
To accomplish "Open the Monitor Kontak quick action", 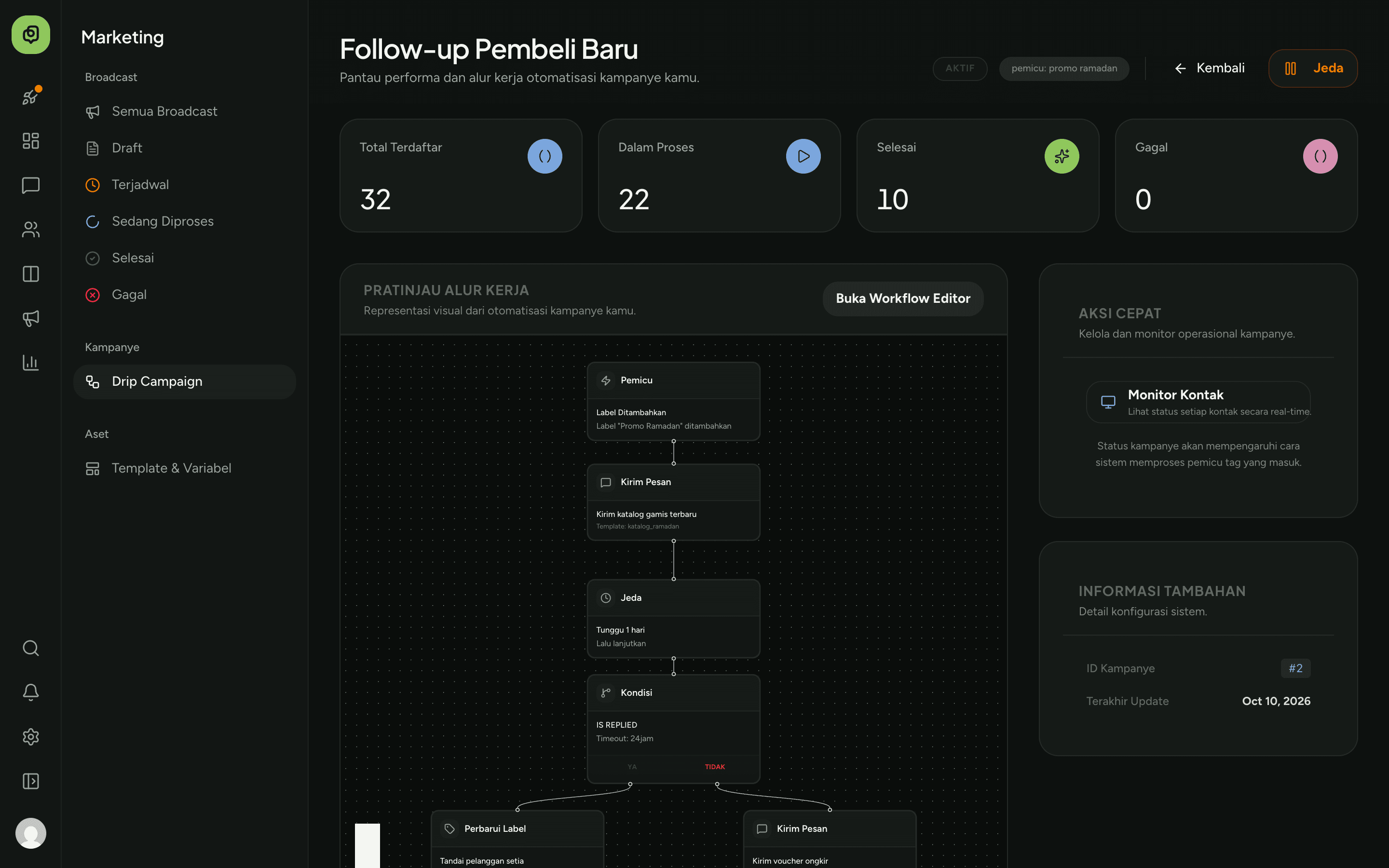I will (x=1198, y=402).
